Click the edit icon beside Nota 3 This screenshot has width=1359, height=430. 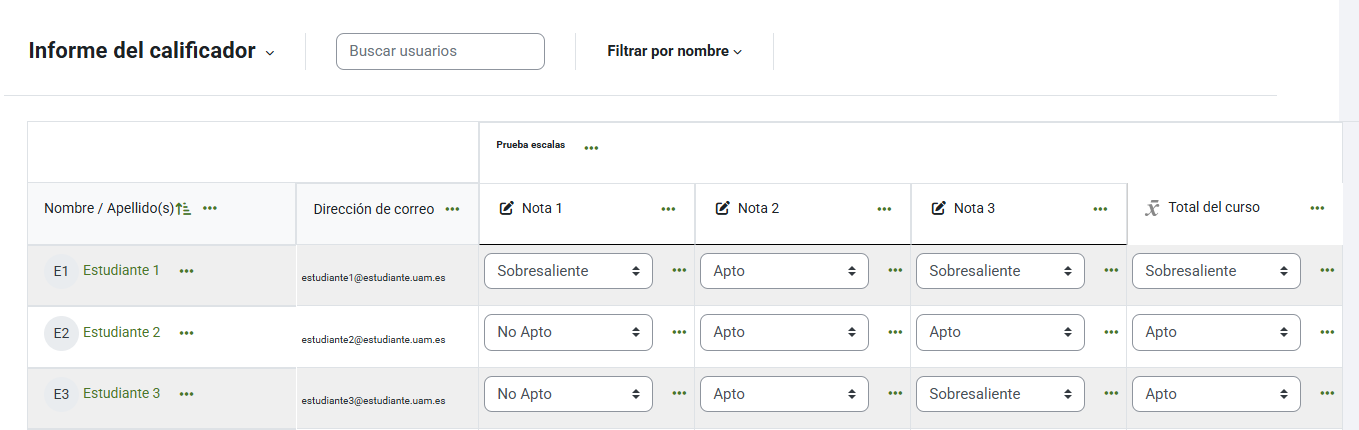pos(938,208)
